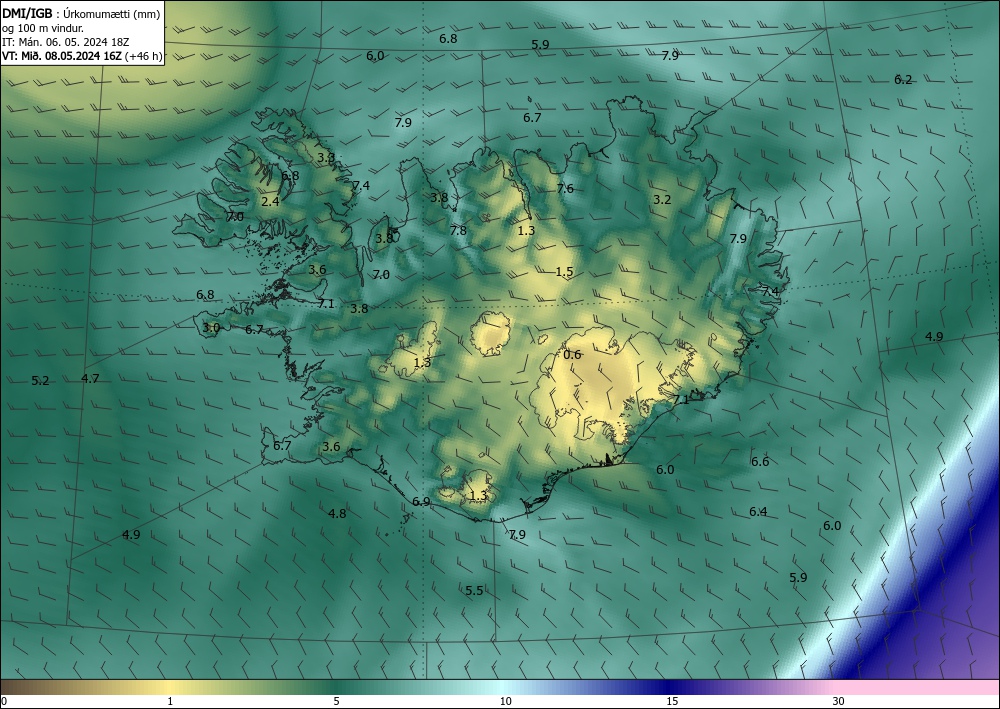Click the 6.9 value on the south coast
Image resolution: width=1000 pixels, height=709 pixels.
pyautogui.click(x=421, y=502)
